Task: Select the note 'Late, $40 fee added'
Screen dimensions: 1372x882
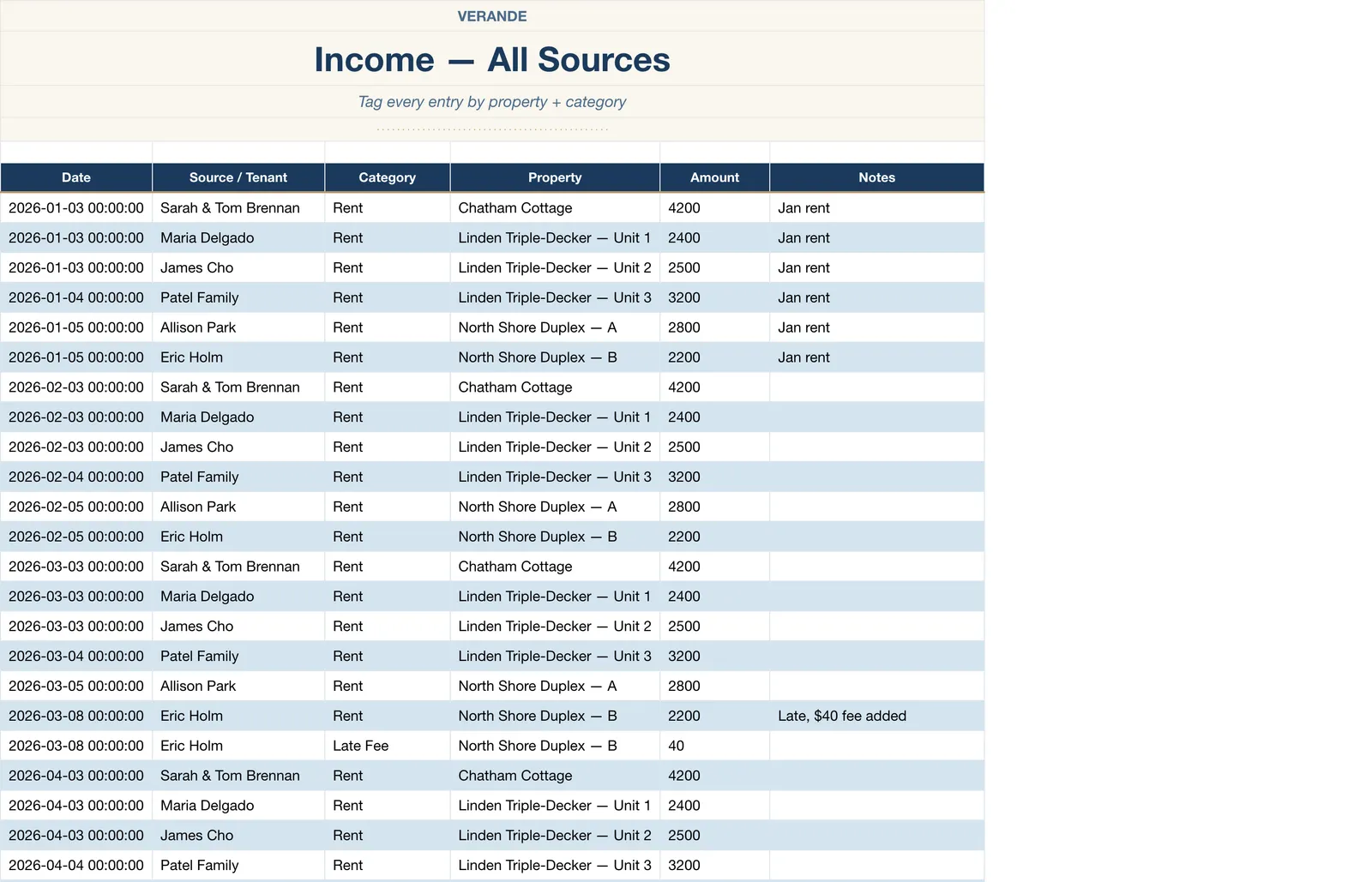Action: [x=876, y=716]
